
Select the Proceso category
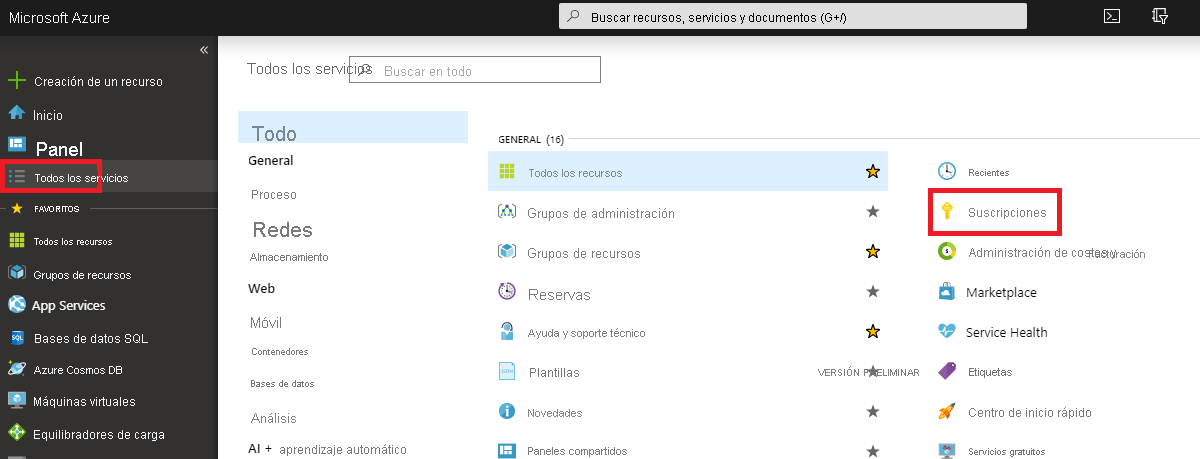(x=274, y=194)
